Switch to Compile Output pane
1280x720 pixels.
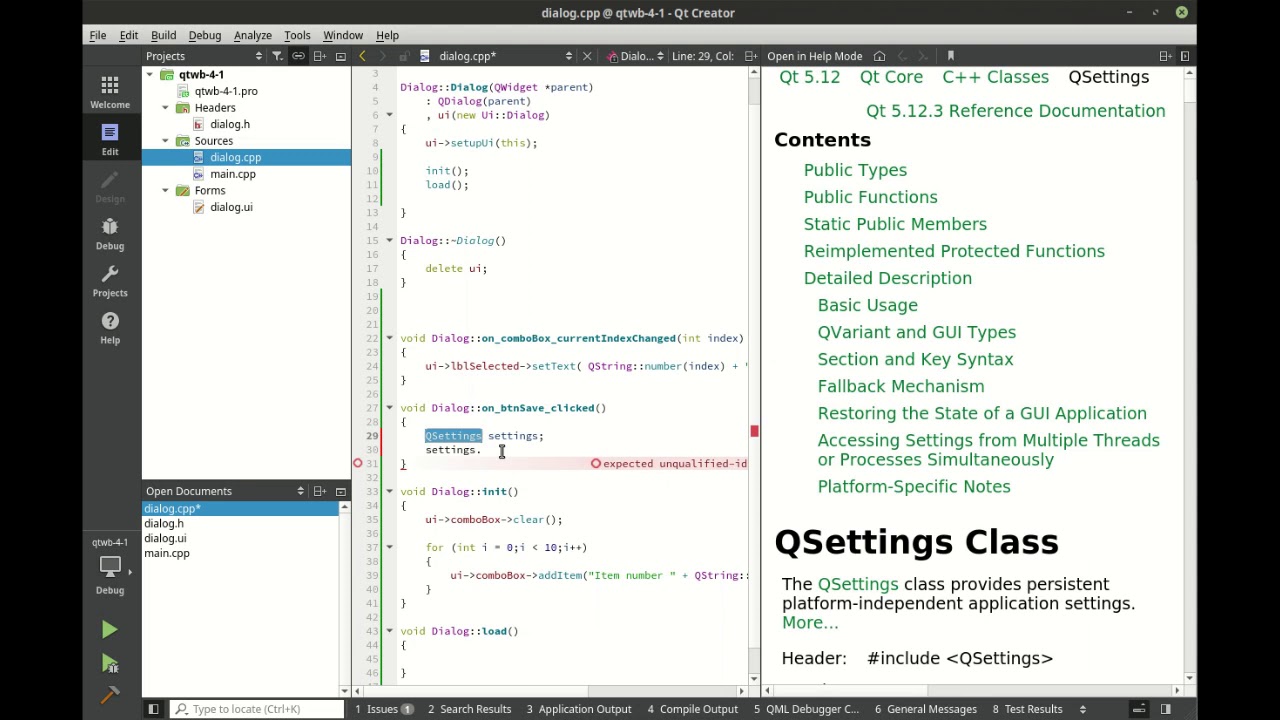click(x=692, y=709)
